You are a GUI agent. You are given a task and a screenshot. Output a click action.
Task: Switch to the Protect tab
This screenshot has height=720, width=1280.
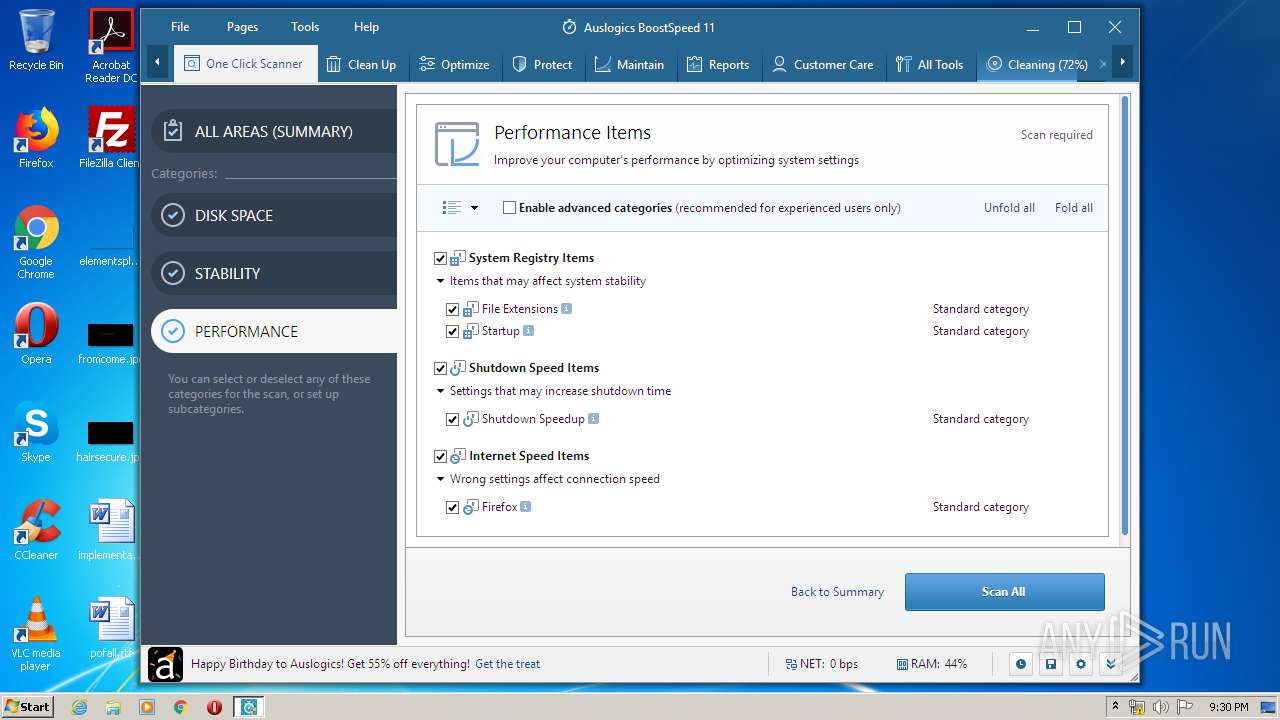click(542, 64)
